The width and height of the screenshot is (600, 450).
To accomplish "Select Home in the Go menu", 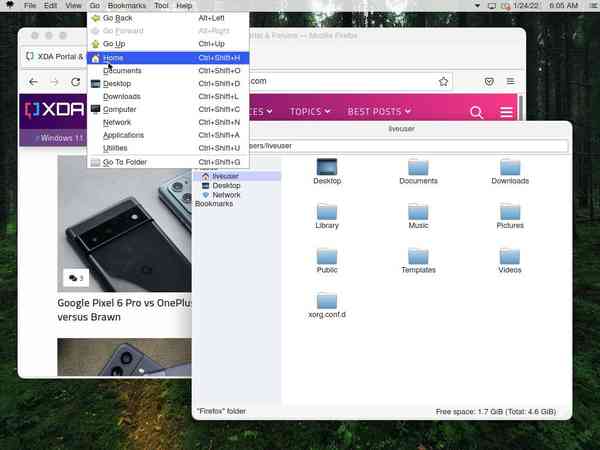I will tap(168, 58).
